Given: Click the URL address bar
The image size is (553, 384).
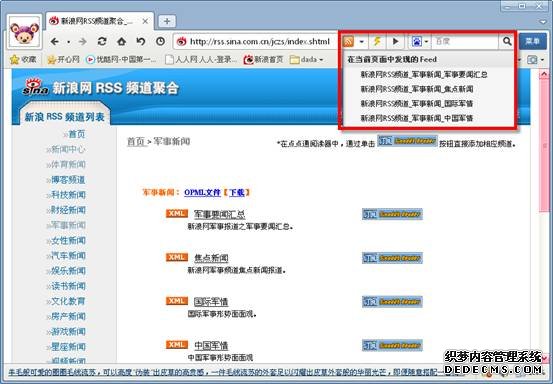Looking at the screenshot, I should coord(256,42).
